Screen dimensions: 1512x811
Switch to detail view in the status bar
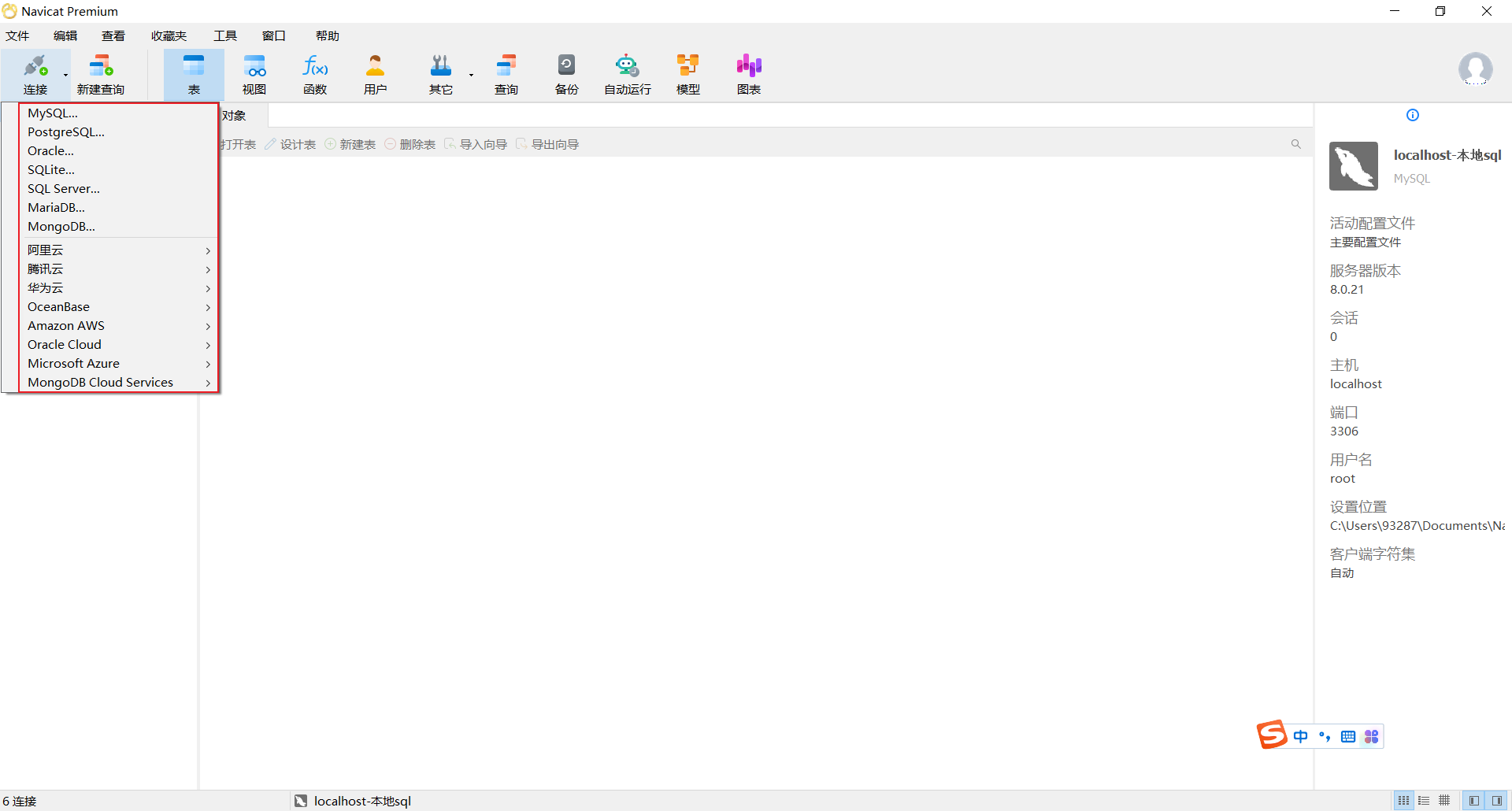coord(1424,801)
